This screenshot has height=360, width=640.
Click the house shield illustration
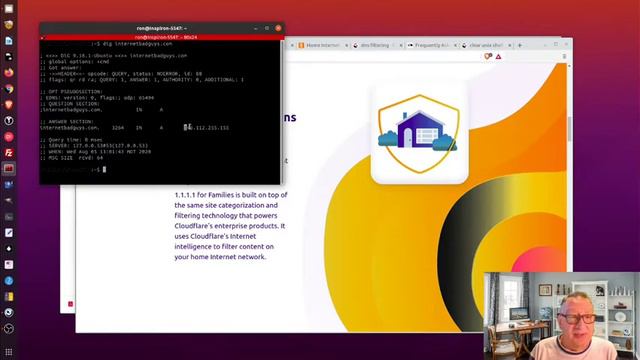(419, 133)
